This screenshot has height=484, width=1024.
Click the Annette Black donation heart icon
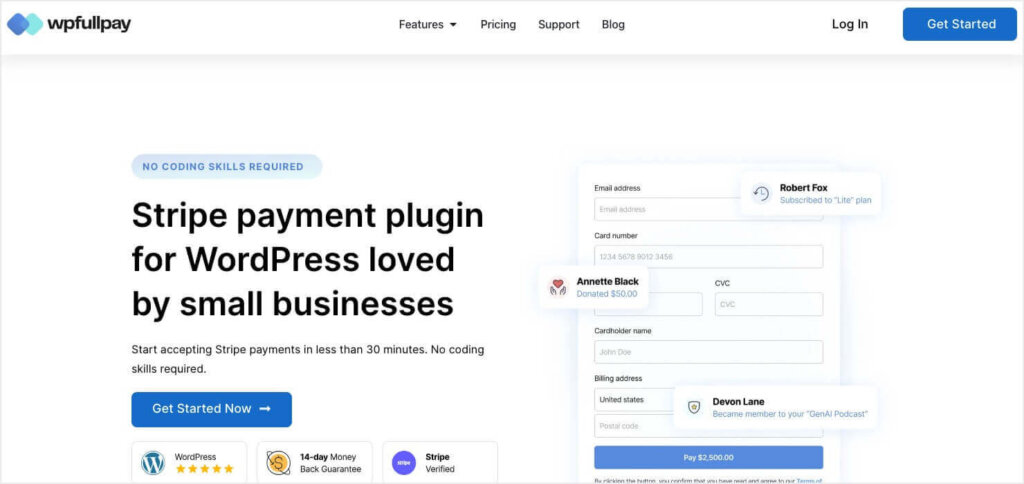[x=558, y=287]
